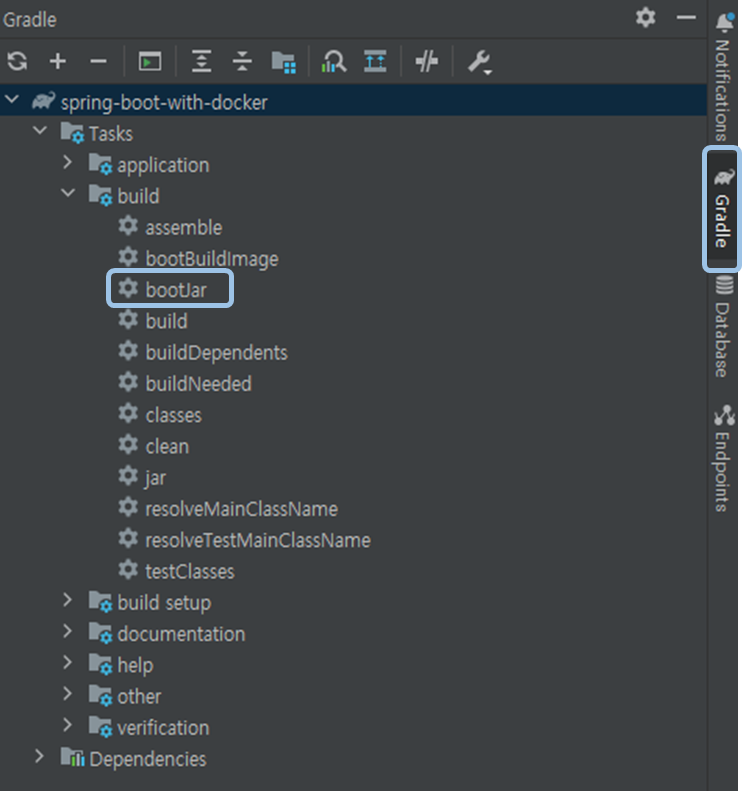Screen dimensions: 742x791
Task: Expand the application task group
Action: click(x=68, y=162)
